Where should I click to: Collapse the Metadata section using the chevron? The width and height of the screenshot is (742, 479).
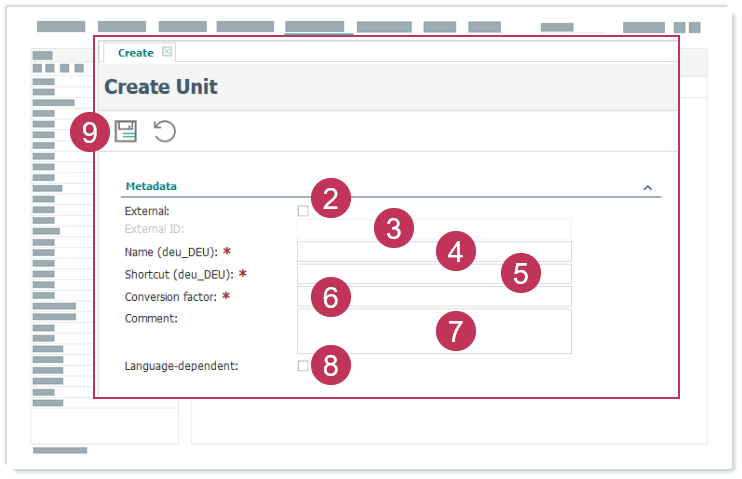(x=647, y=187)
